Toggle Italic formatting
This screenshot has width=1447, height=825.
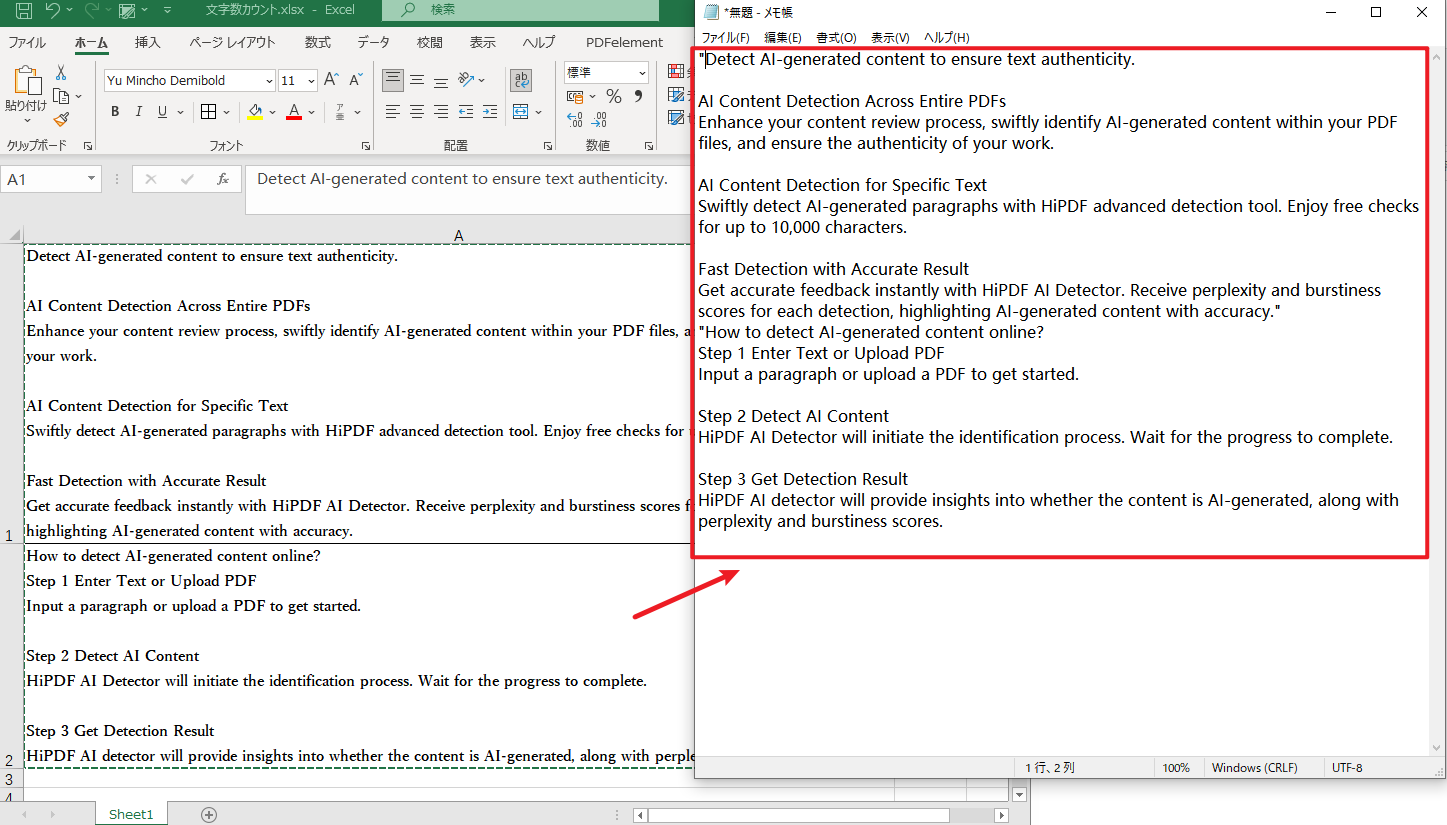(x=139, y=112)
